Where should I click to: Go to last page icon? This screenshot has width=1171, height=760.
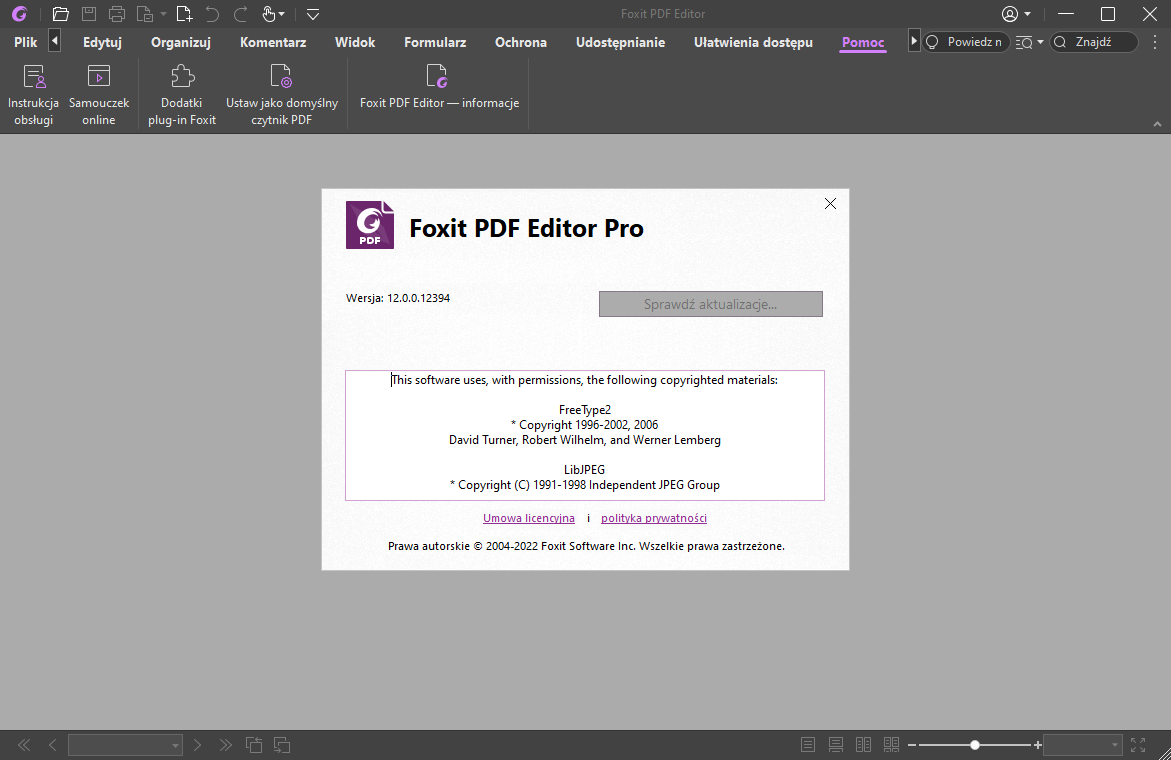226,744
